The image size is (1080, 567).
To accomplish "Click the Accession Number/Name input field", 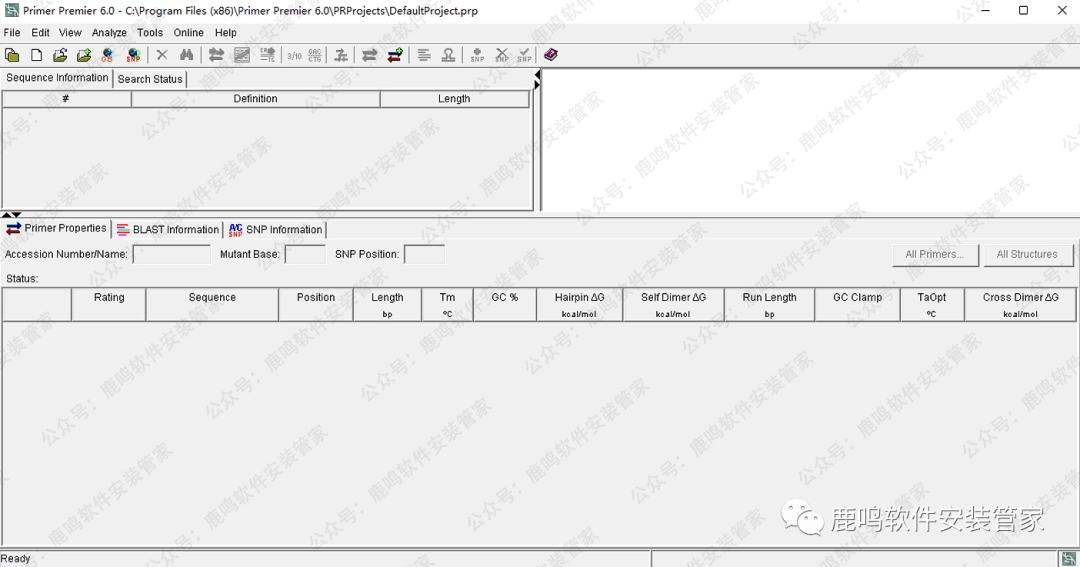I will tap(171, 254).
